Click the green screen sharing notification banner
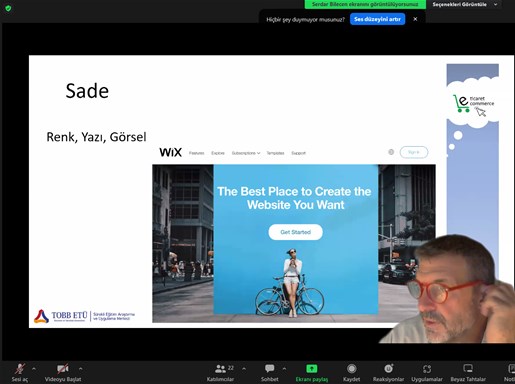Screen dimensions: 515x384 pos(365,4)
